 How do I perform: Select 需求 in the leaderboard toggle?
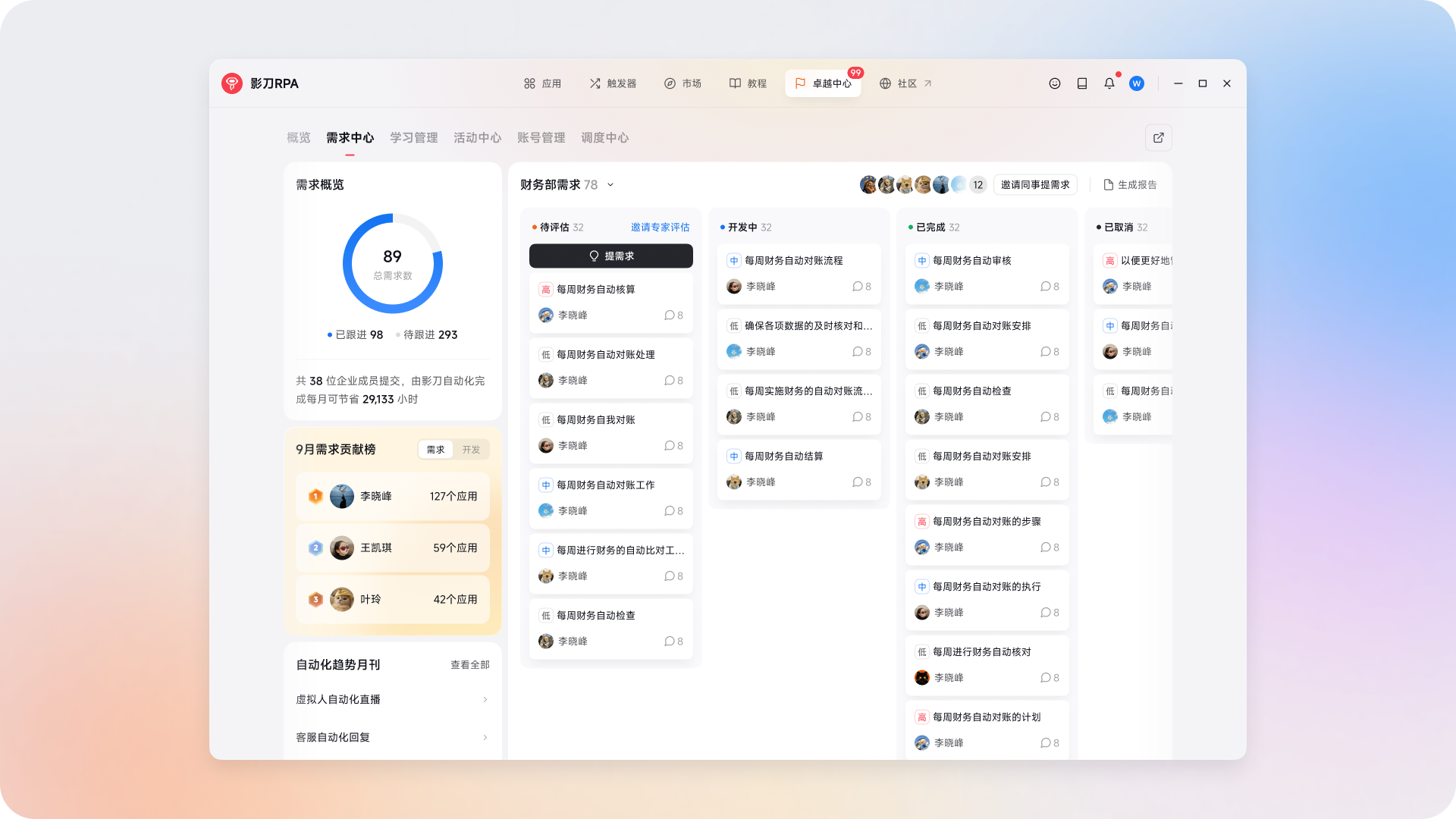436,450
